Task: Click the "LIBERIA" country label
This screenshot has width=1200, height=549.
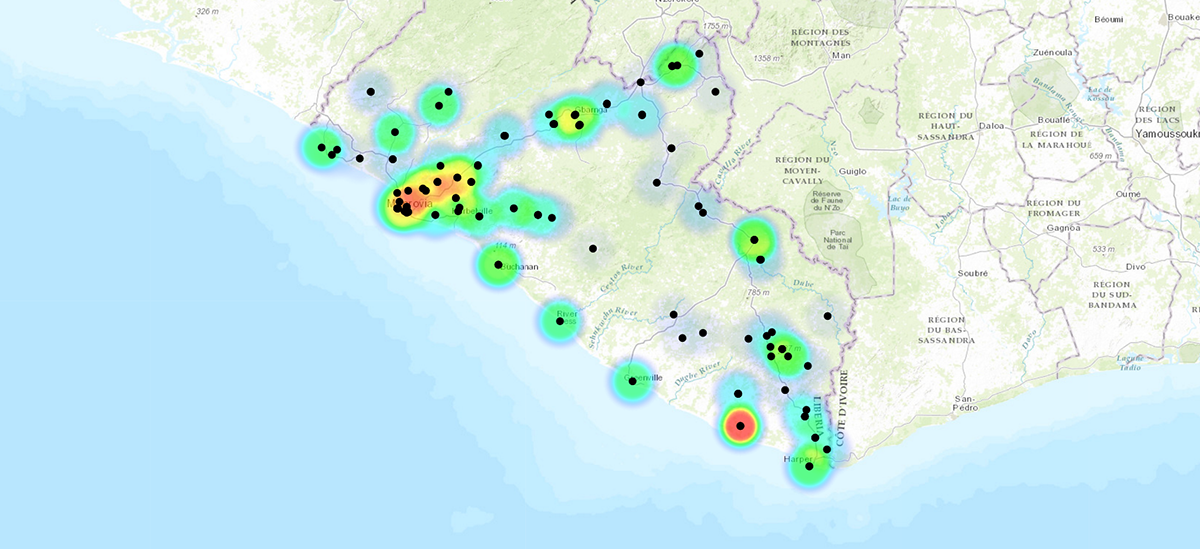Action: tap(818, 415)
